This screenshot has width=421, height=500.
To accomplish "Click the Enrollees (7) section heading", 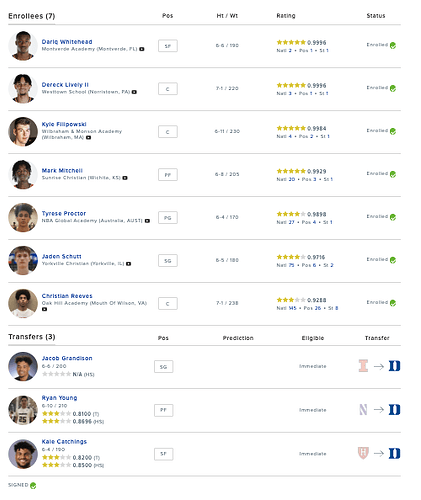I will [32, 16].
